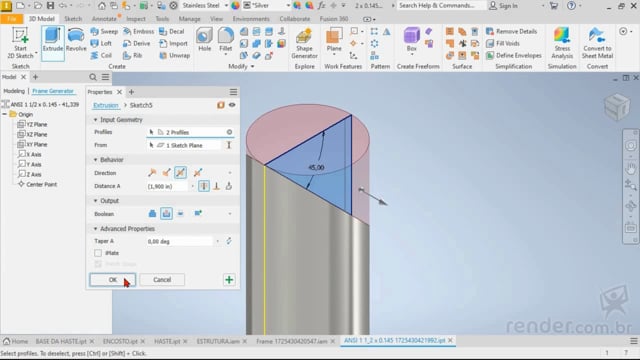Screen dimensions: 640x360
Task: Open the Stainless Steel material dropdown
Action: click(226, 5)
